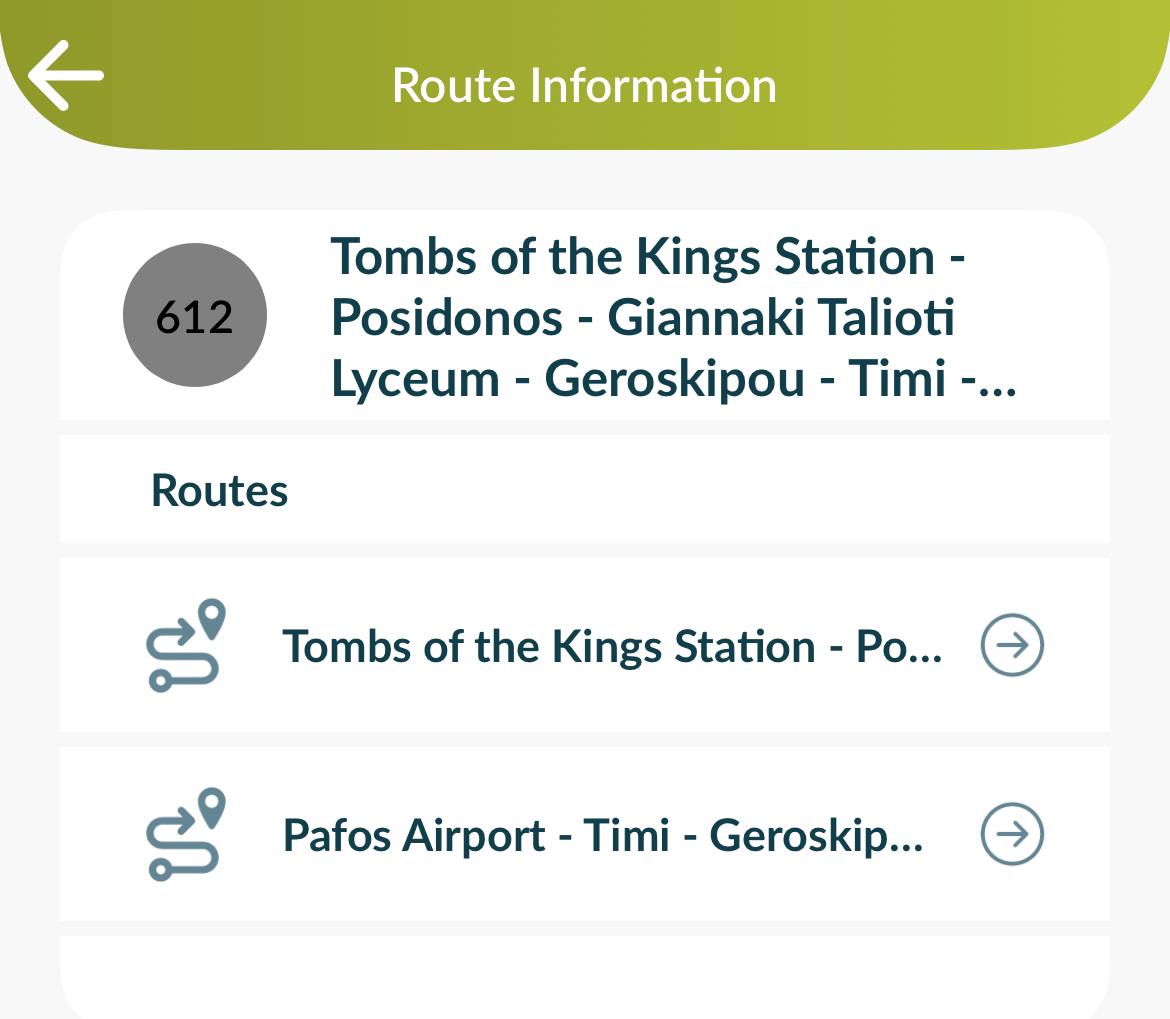Viewport: 1170px width, 1019px height.
Task: Click the Route Information header title
Action: pyautogui.click(x=584, y=85)
